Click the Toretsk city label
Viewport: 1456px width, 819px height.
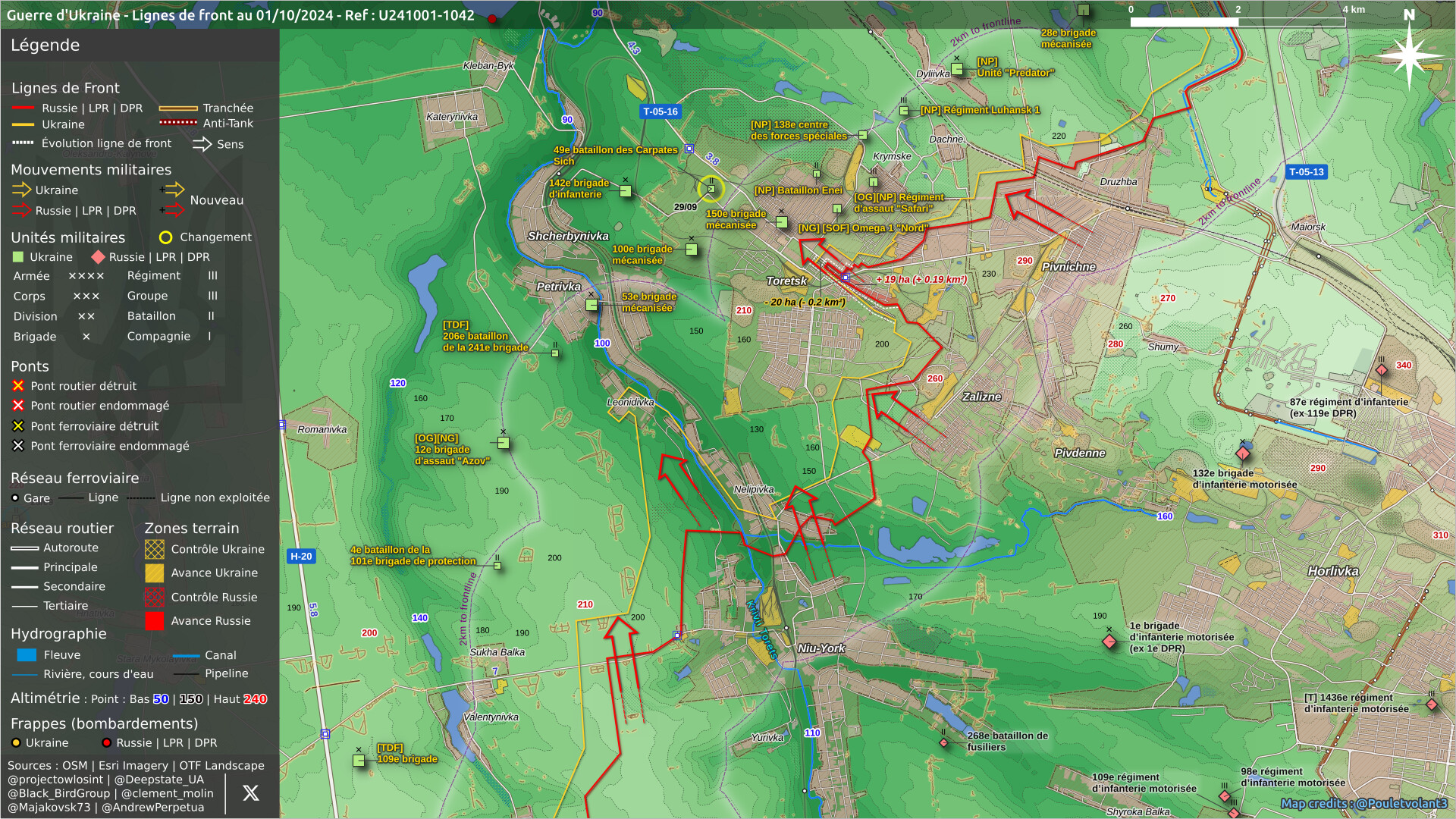786,281
